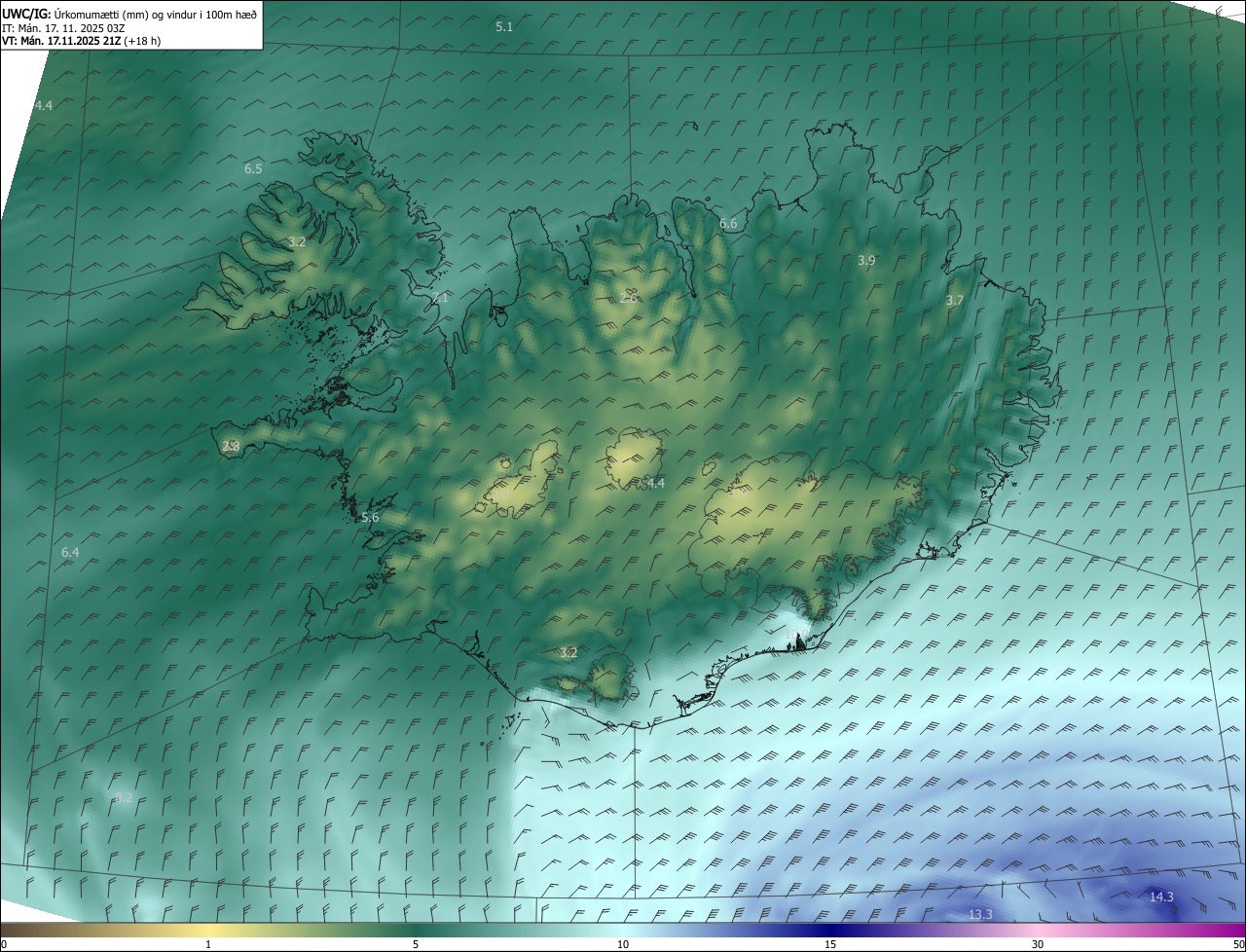This screenshot has height=952, width=1246.
Task: Click the 3.7 value near the east coast
Action: [x=954, y=301]
